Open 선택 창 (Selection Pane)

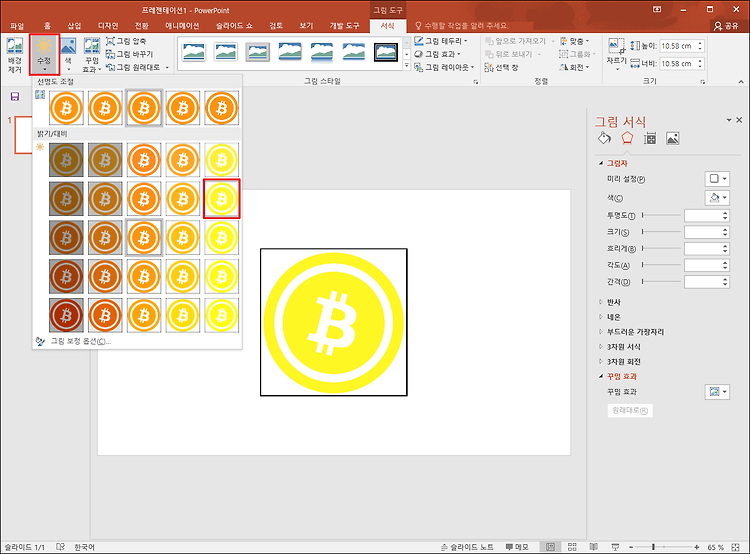501,67
